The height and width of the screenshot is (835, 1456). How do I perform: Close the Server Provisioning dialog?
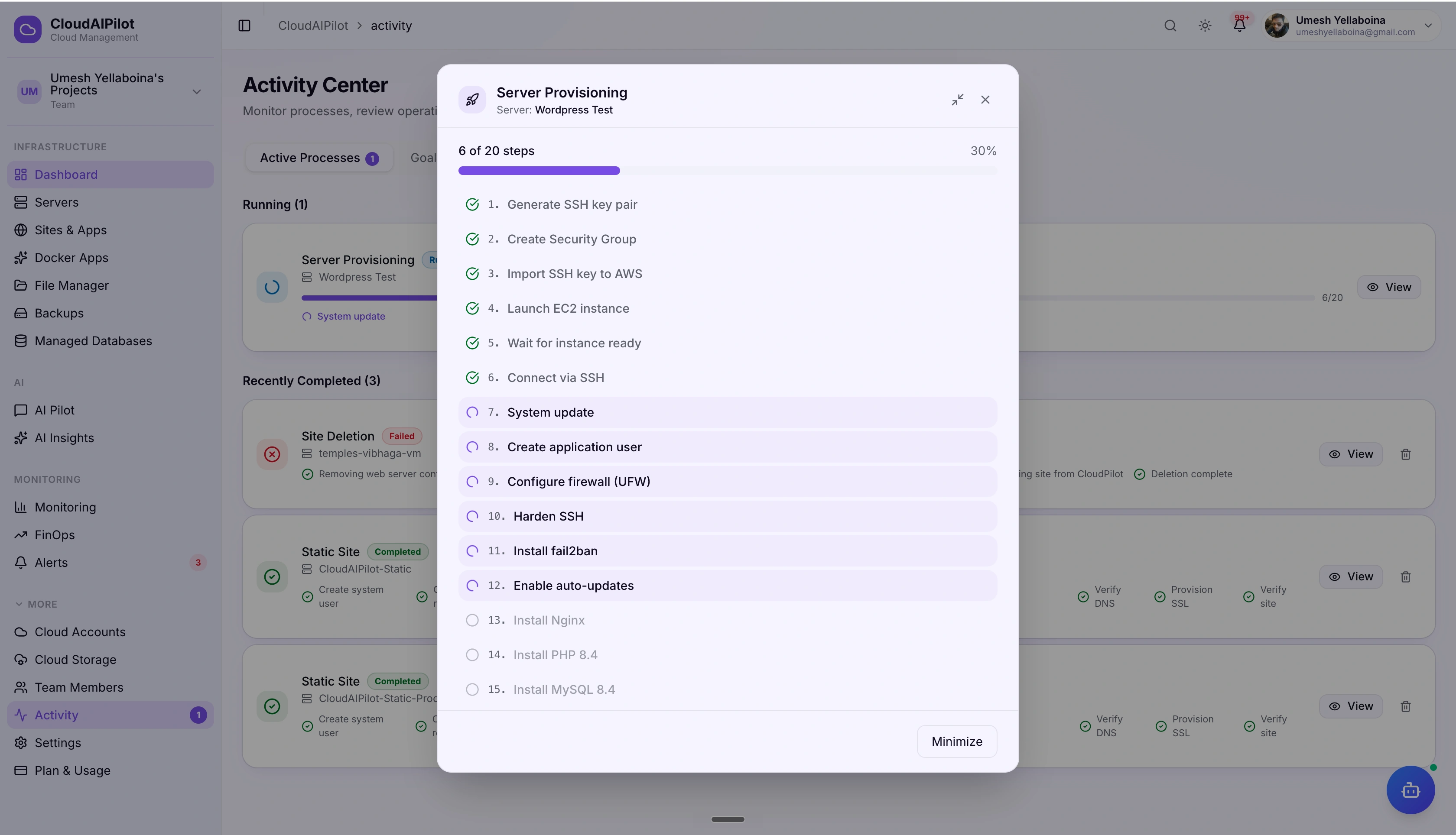985,100
